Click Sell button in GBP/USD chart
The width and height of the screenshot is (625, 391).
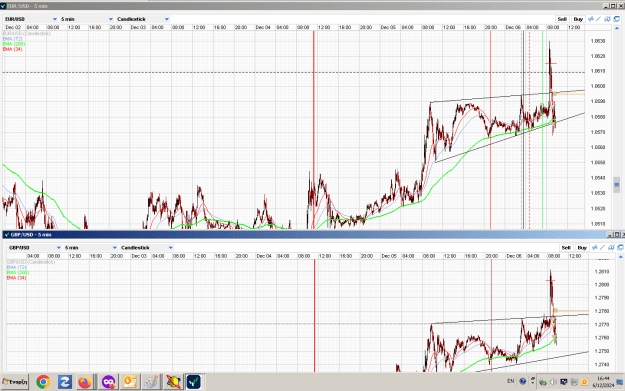click(x=566, y=248)
